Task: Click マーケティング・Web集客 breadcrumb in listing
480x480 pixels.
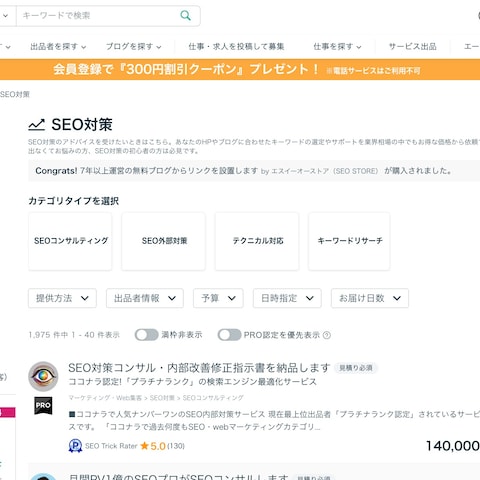Action: (x=105, y=398)
